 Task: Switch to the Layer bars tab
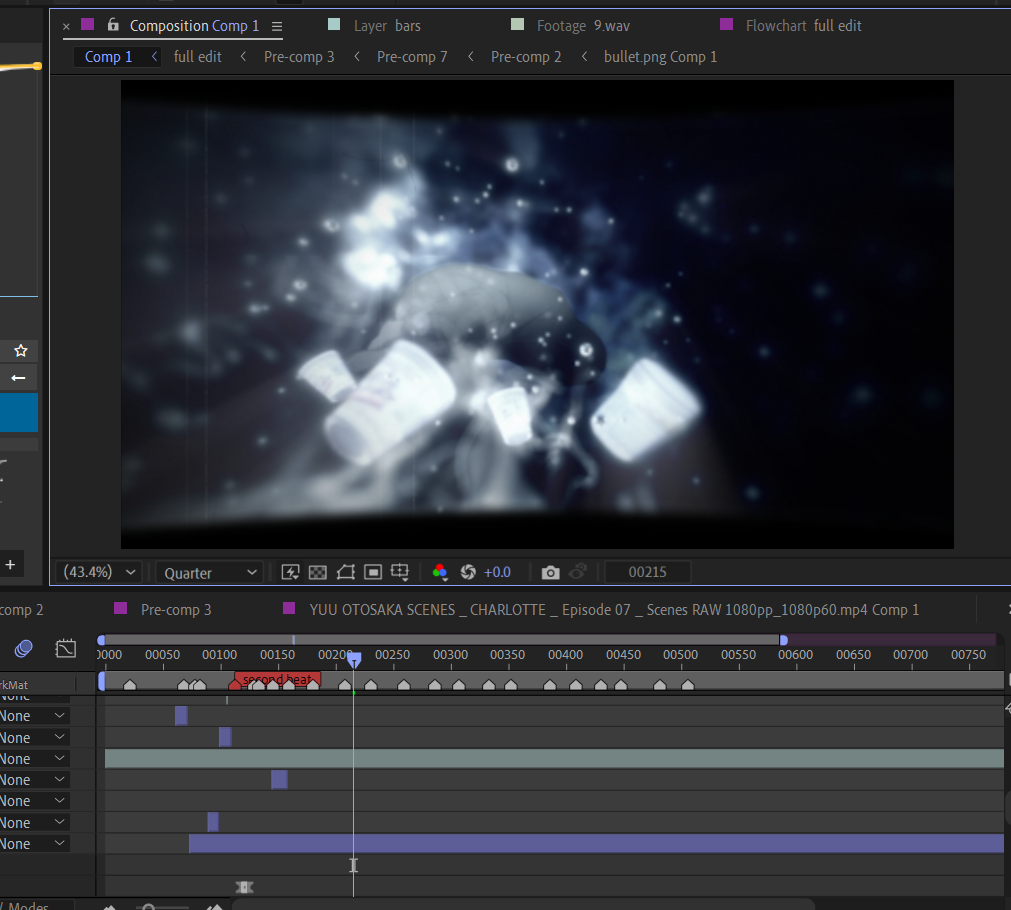tap(385, 25)
